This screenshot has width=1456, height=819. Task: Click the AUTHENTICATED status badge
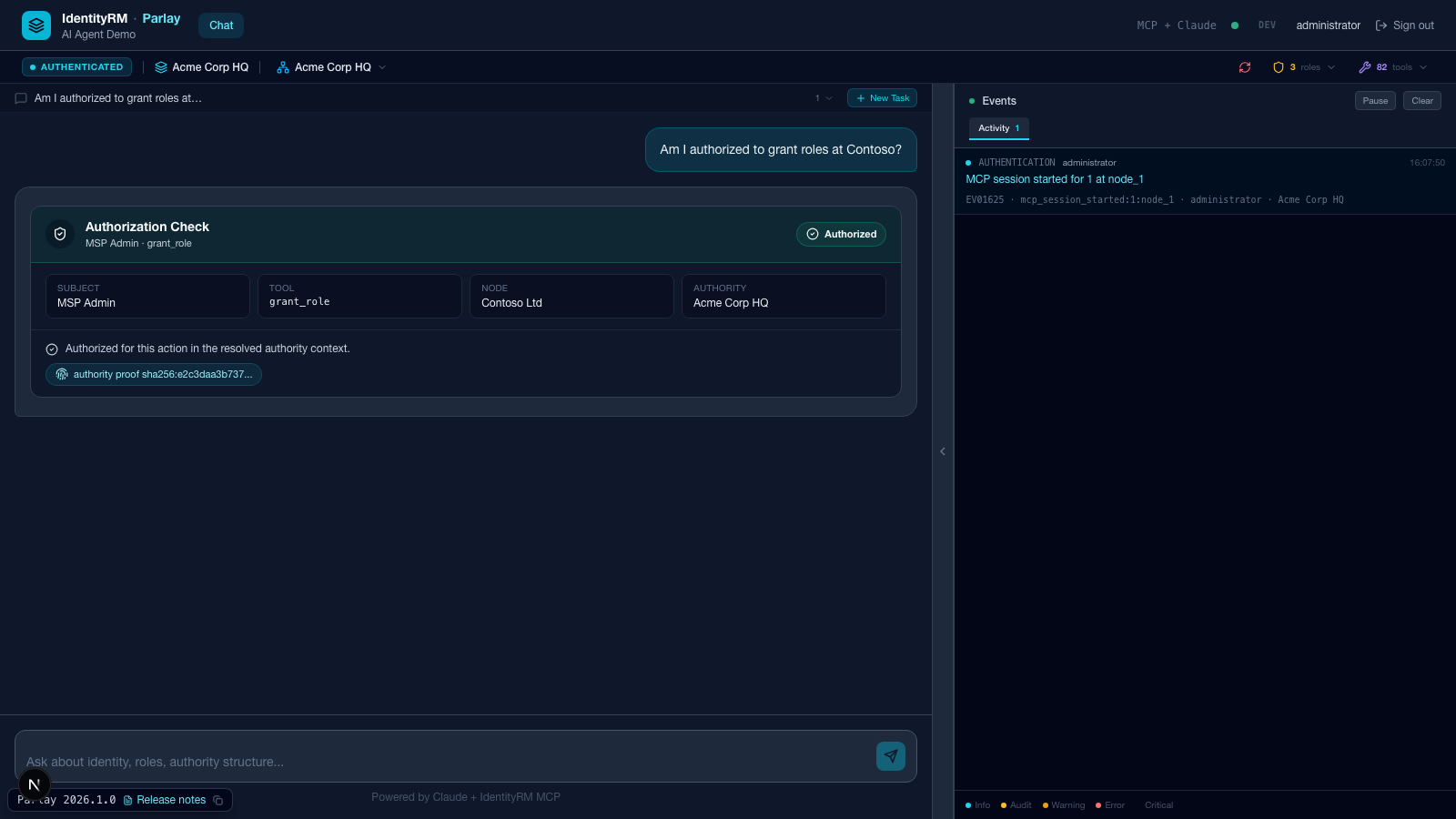coord(76,67)
